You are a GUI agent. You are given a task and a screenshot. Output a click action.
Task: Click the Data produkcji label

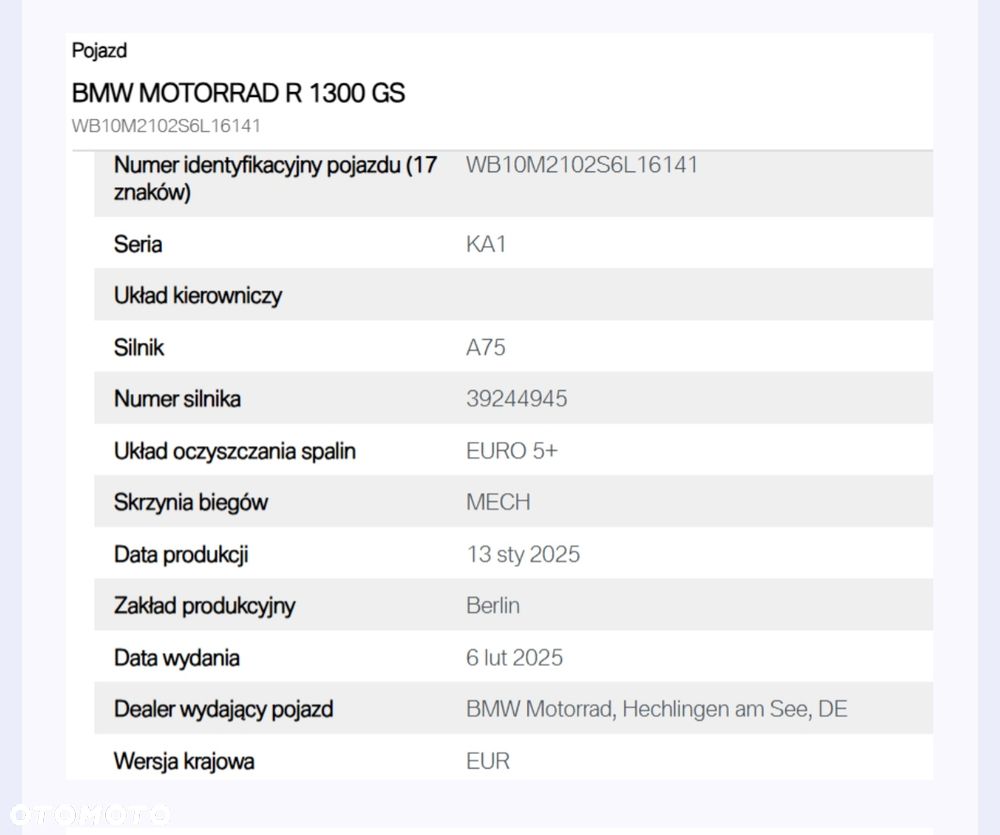(181, 554)
